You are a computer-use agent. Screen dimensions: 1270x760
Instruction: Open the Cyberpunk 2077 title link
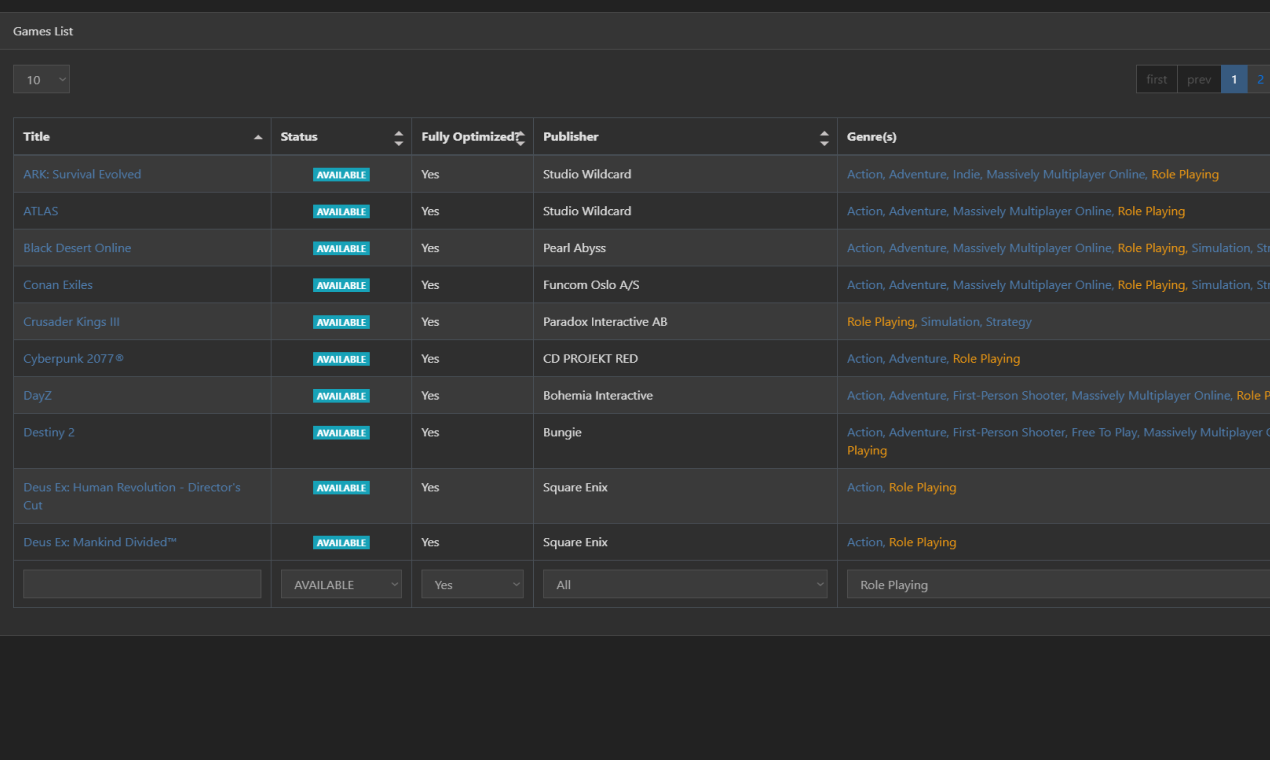click(x=73, y=358)
